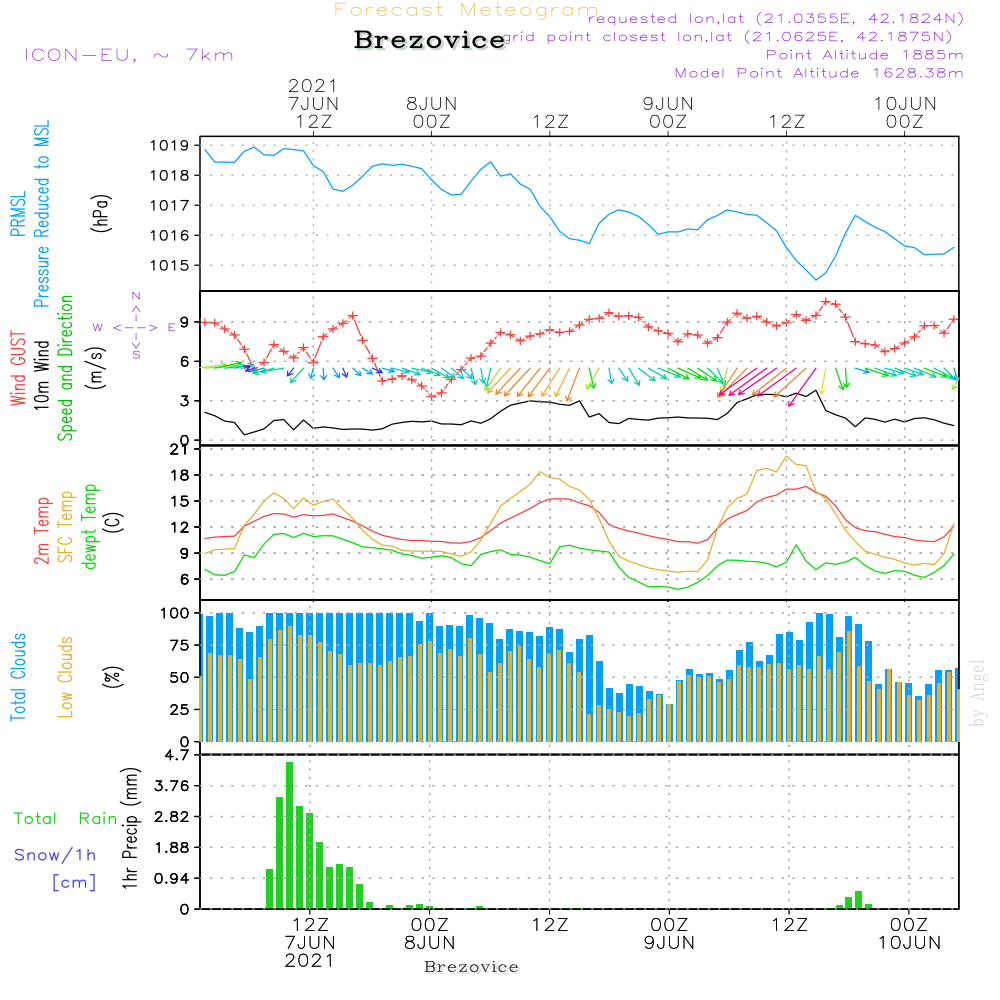Click the 'PRMSL' pressure axis label
The height and width of the screenshot is (1000, 1000).
point(18,214)
